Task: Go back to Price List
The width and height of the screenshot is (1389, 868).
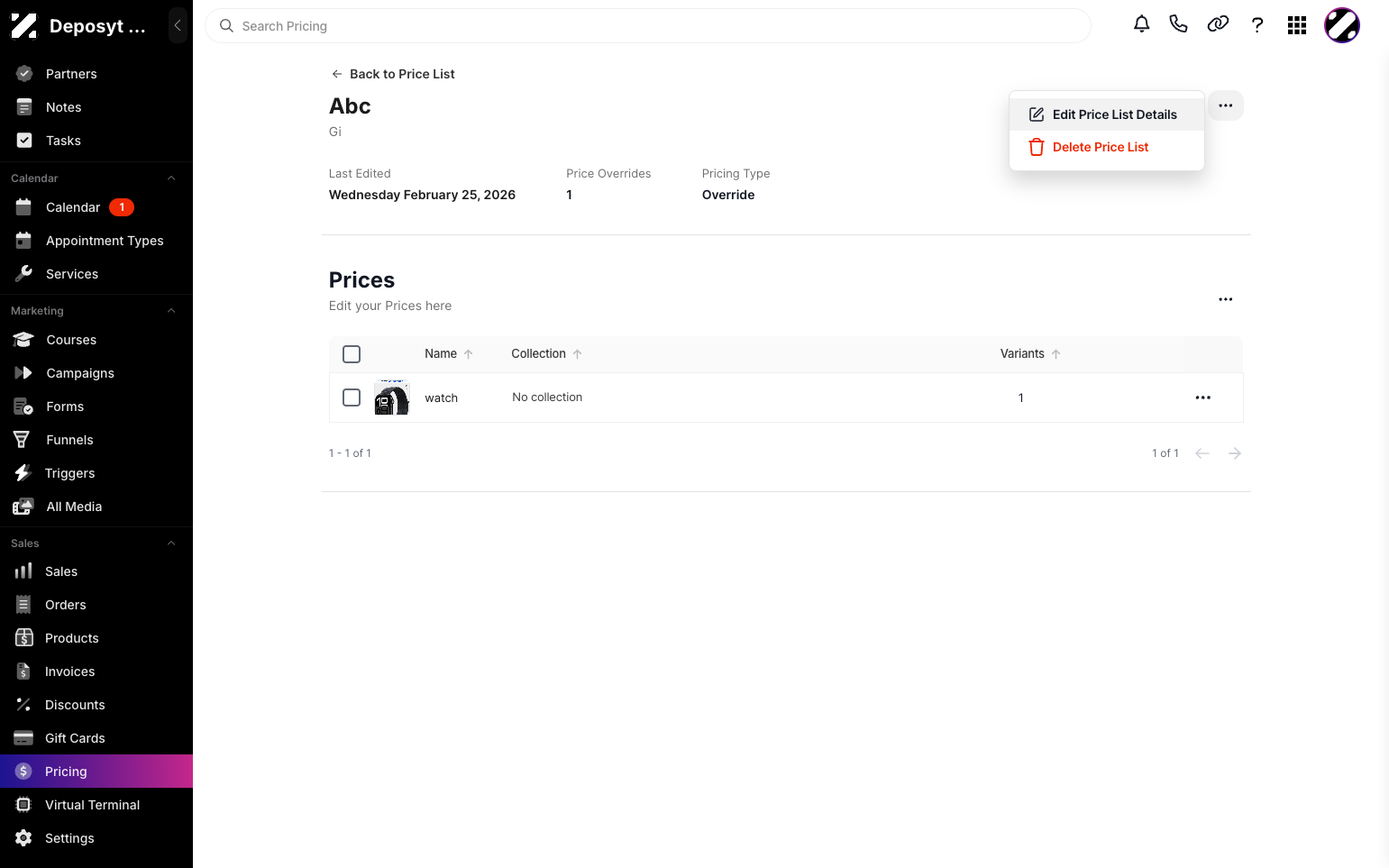Action: point(393,74)
